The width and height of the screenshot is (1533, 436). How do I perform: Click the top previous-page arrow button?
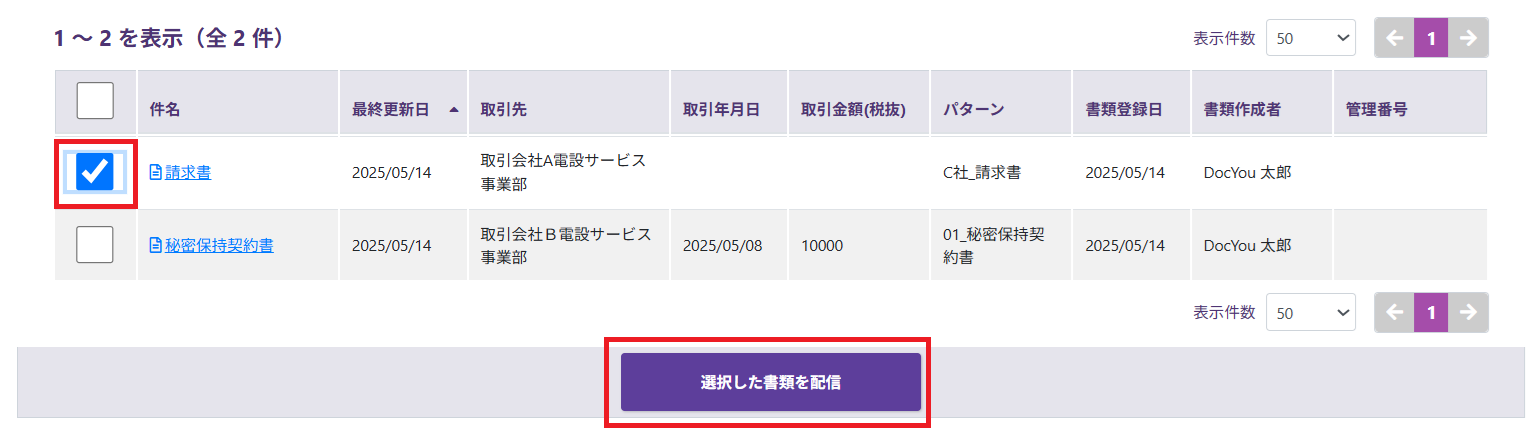[x=1394, y=38]
